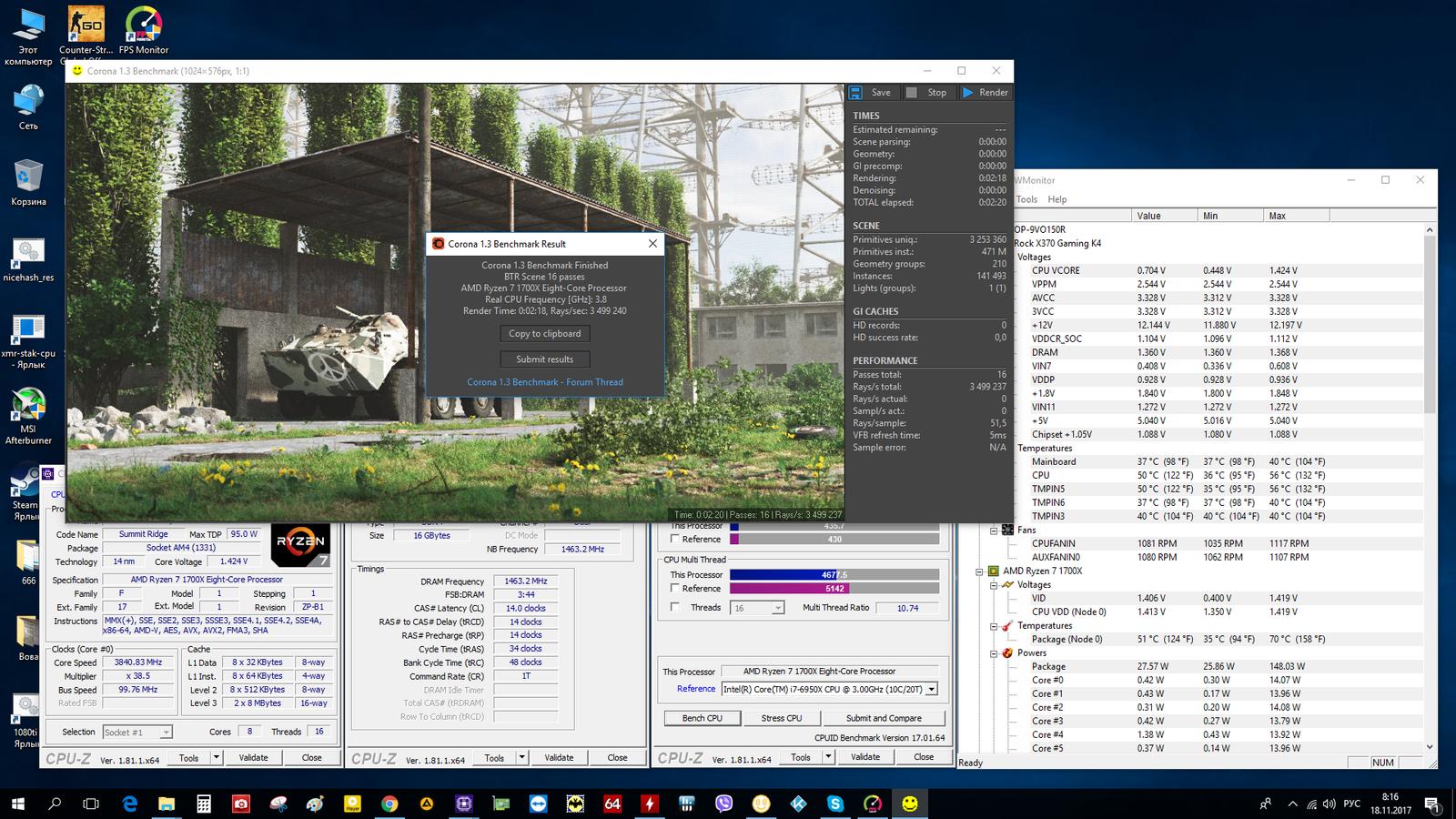Click the Bench CPU button
The image size is (1456, 819).
coord(703,718)
